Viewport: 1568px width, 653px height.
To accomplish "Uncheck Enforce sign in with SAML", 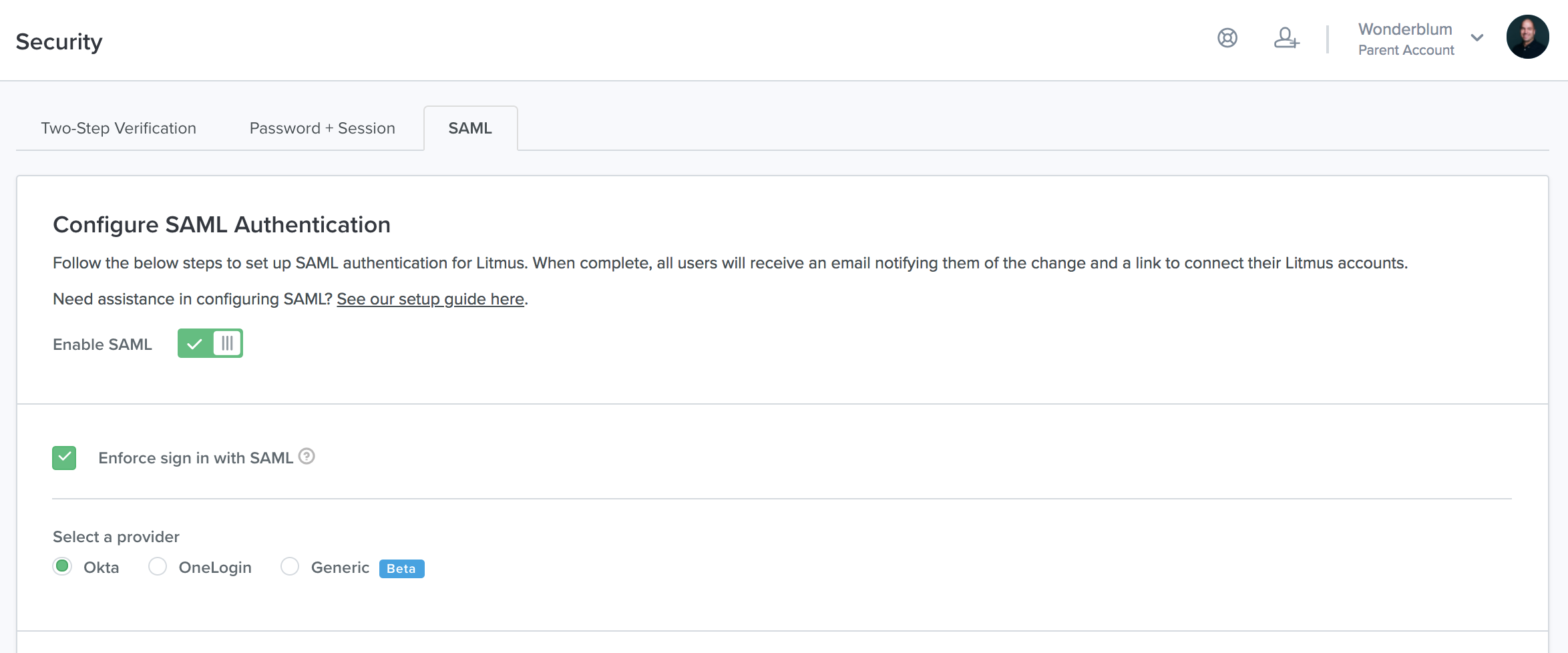I will (64, 458).
